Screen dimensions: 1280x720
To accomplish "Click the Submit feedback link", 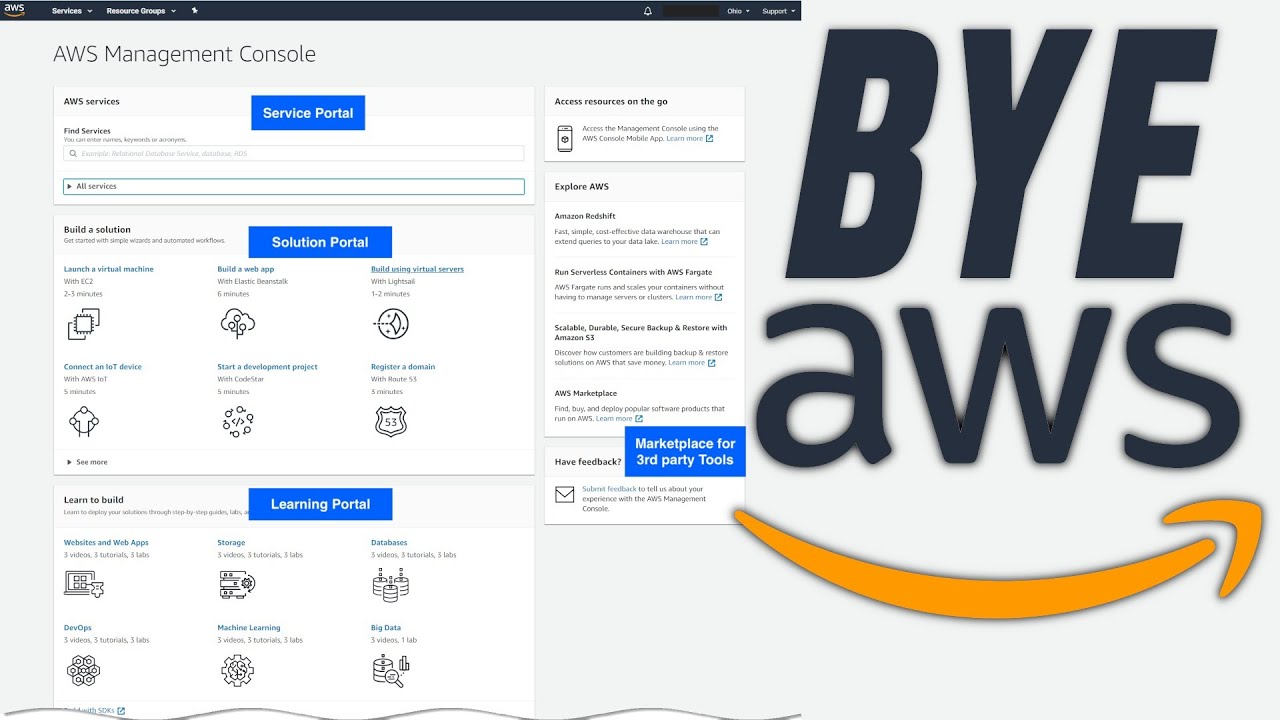I will (609, 489).
